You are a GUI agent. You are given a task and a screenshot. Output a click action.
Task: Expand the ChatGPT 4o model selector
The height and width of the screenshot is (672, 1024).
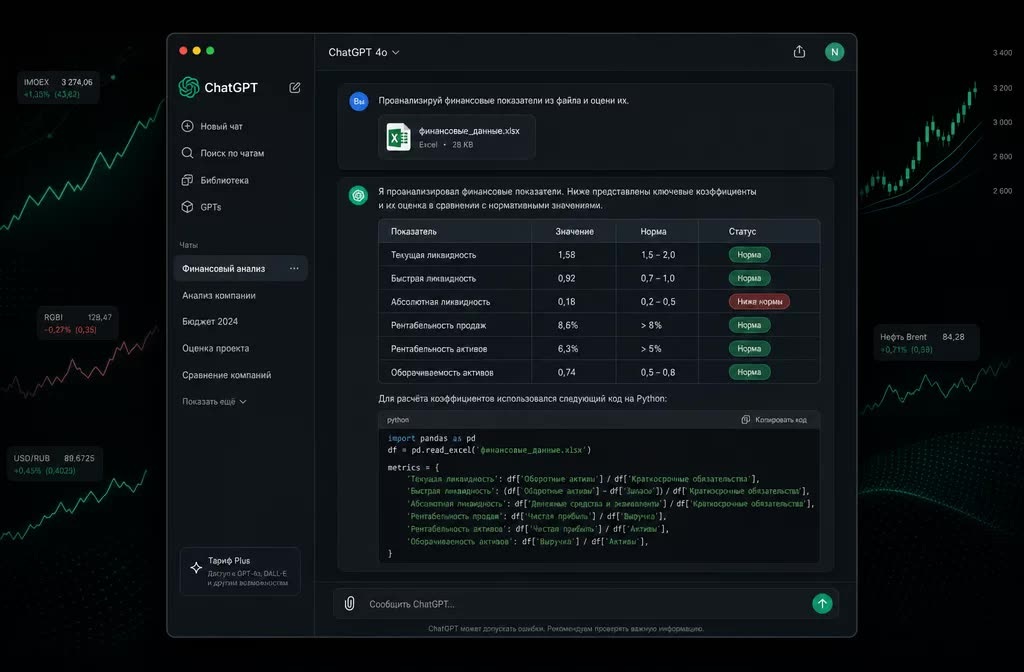pyautogui.click(x=364, y=52)
